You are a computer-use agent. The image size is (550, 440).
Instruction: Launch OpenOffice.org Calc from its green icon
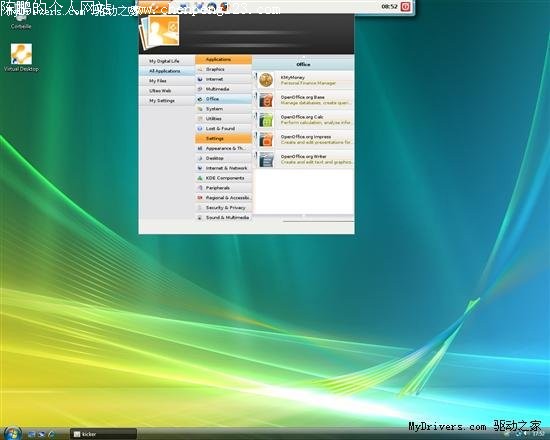coord(266,120)
